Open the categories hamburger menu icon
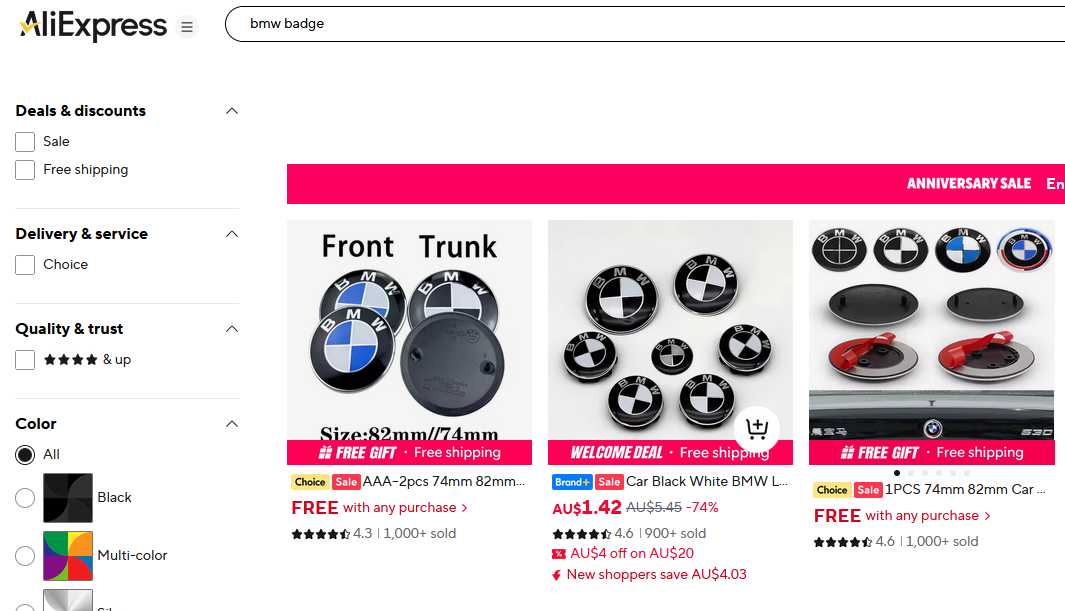 click(x=187, y=27)
